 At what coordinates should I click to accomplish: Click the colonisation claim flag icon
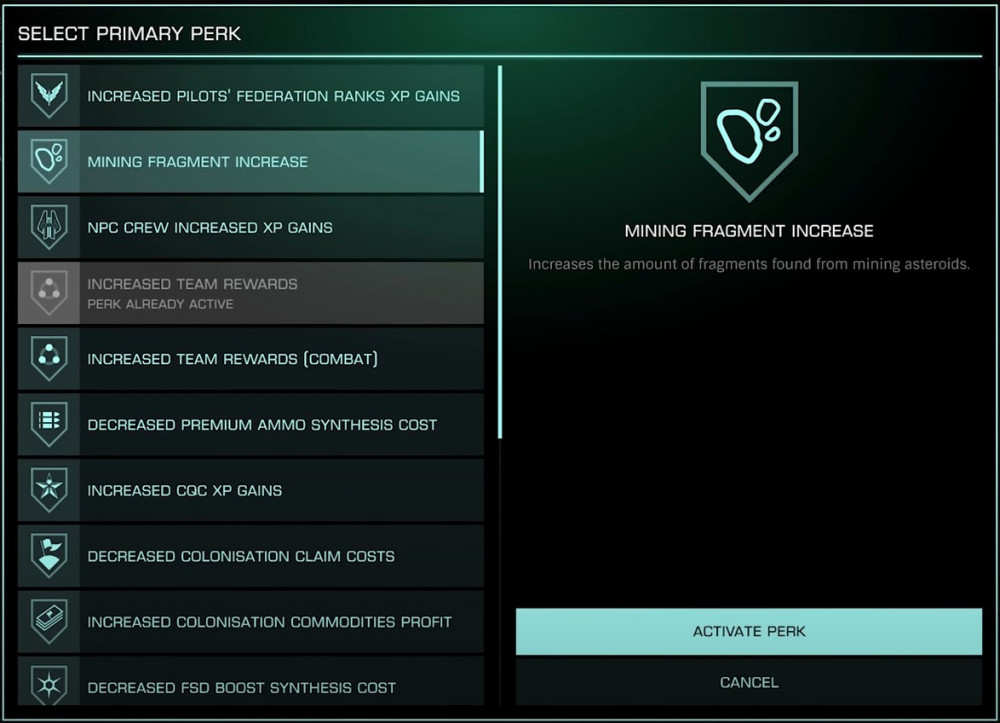tap(49, 555)
